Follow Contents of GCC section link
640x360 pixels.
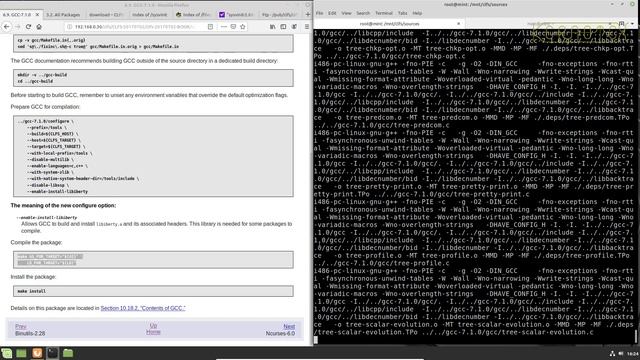143,308
